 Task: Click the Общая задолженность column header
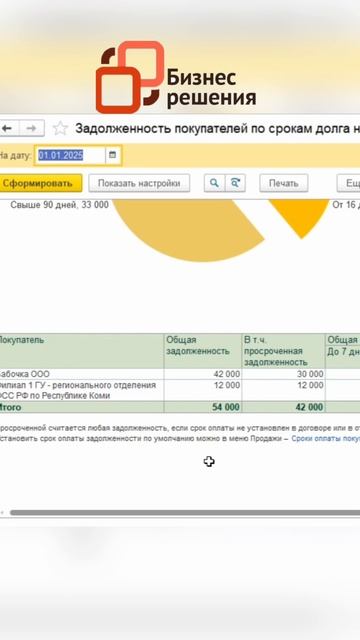(203, 351)
